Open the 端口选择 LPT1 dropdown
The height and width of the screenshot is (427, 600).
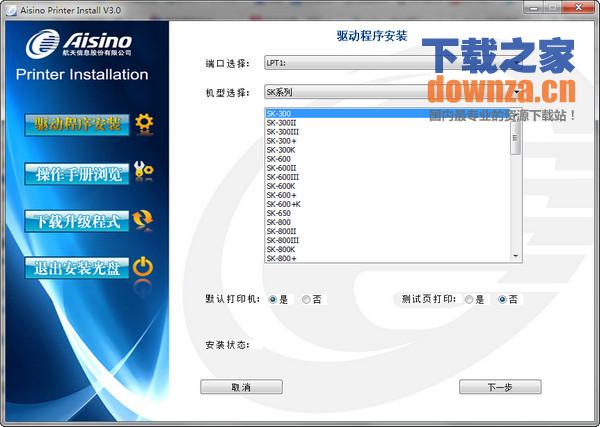point(393,63)
